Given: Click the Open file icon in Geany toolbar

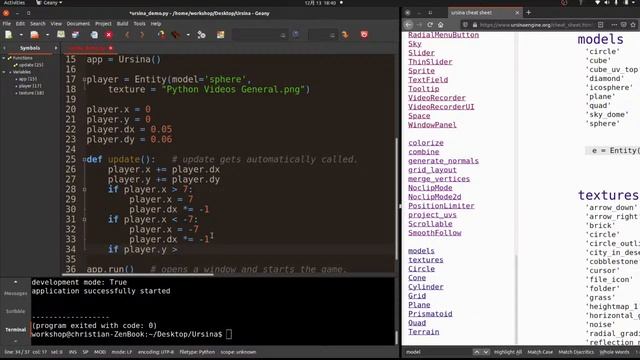Looking at the screenshot, I should tap(35, 35).
